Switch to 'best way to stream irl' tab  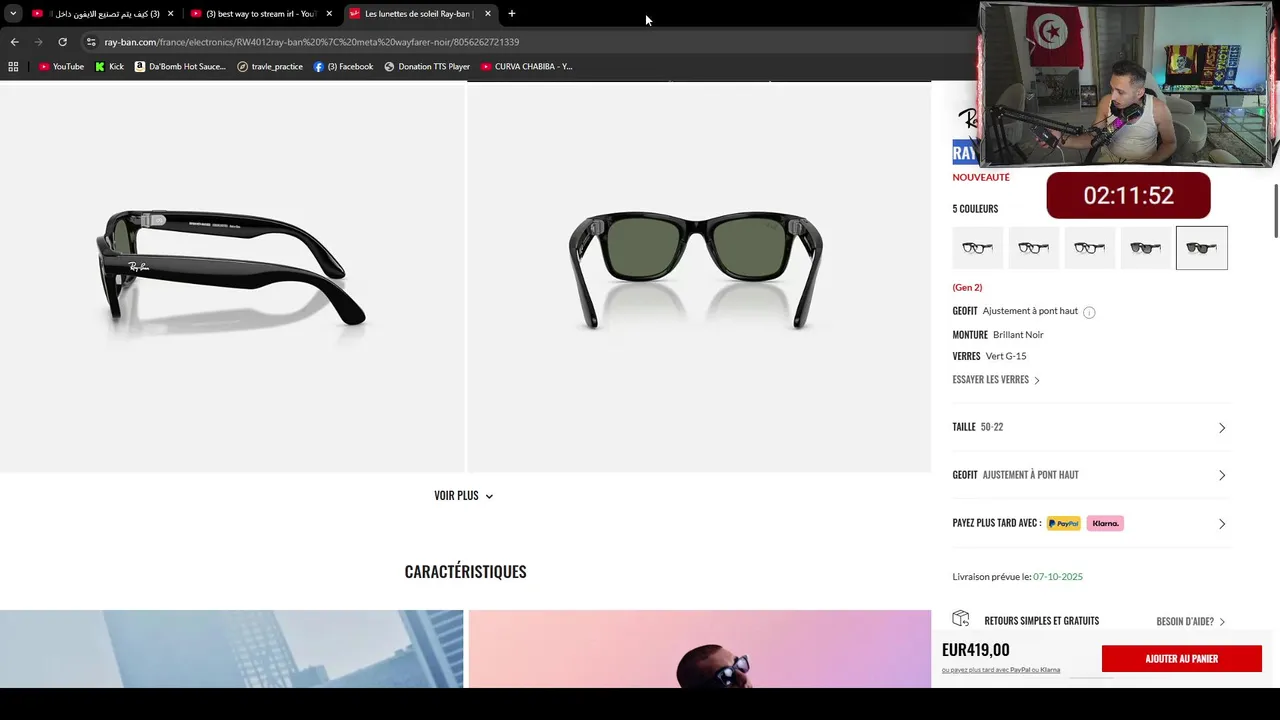[x=261, y=14]
